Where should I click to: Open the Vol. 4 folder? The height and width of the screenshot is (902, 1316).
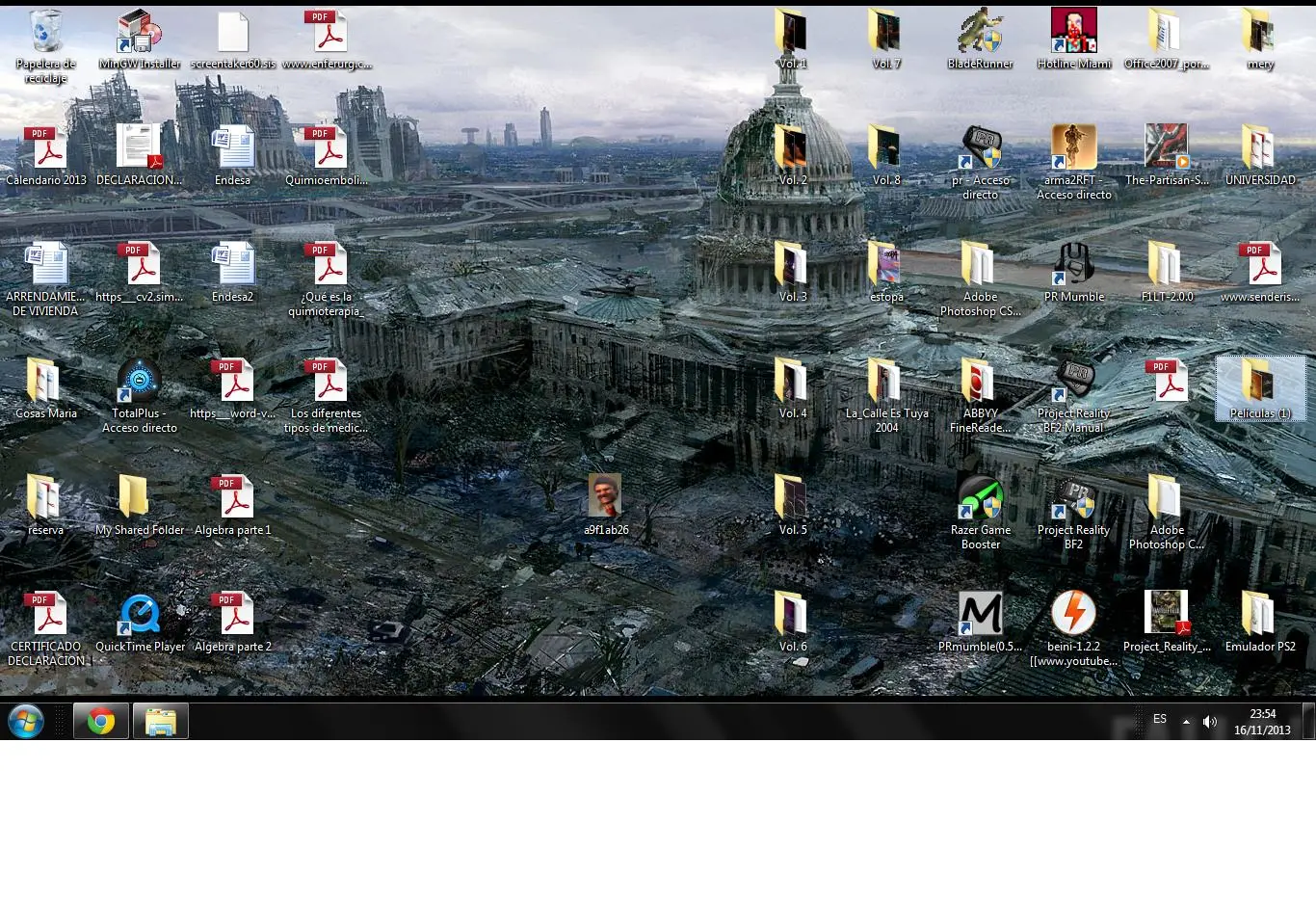(x=793, y=389)
